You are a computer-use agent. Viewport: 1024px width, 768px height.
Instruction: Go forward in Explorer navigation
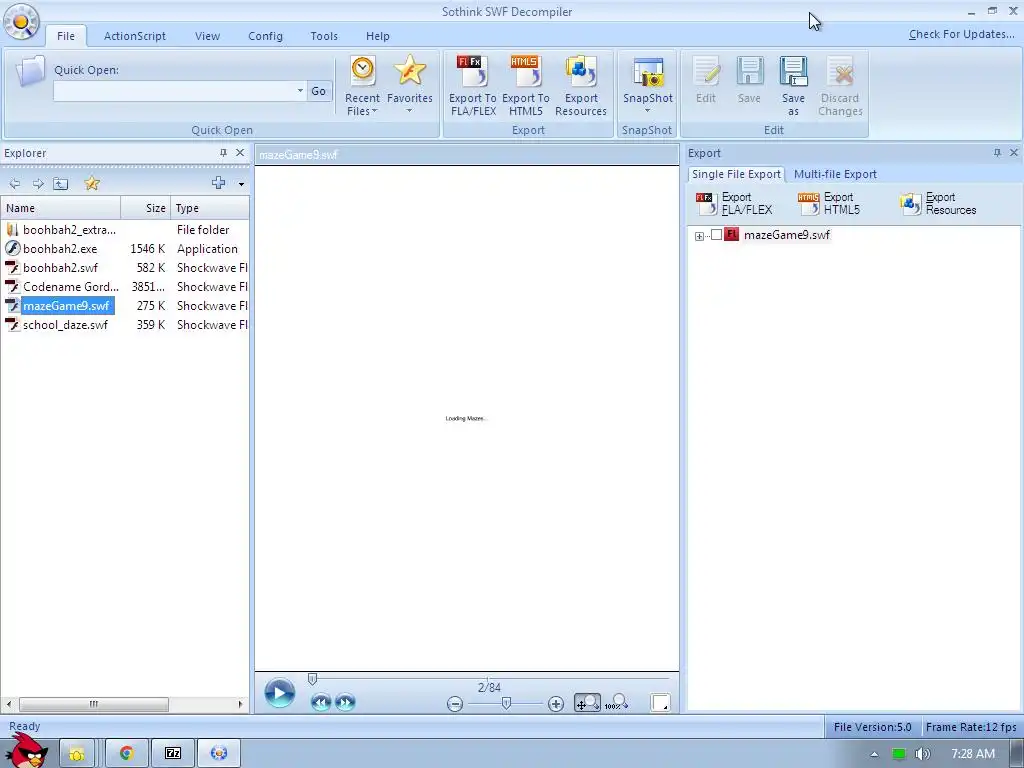(x=38, y=184)
